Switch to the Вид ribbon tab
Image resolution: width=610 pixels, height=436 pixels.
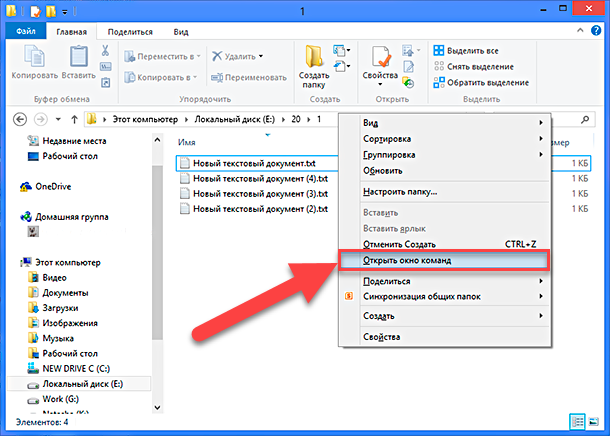pyautogui.click(x=181, y=32)
